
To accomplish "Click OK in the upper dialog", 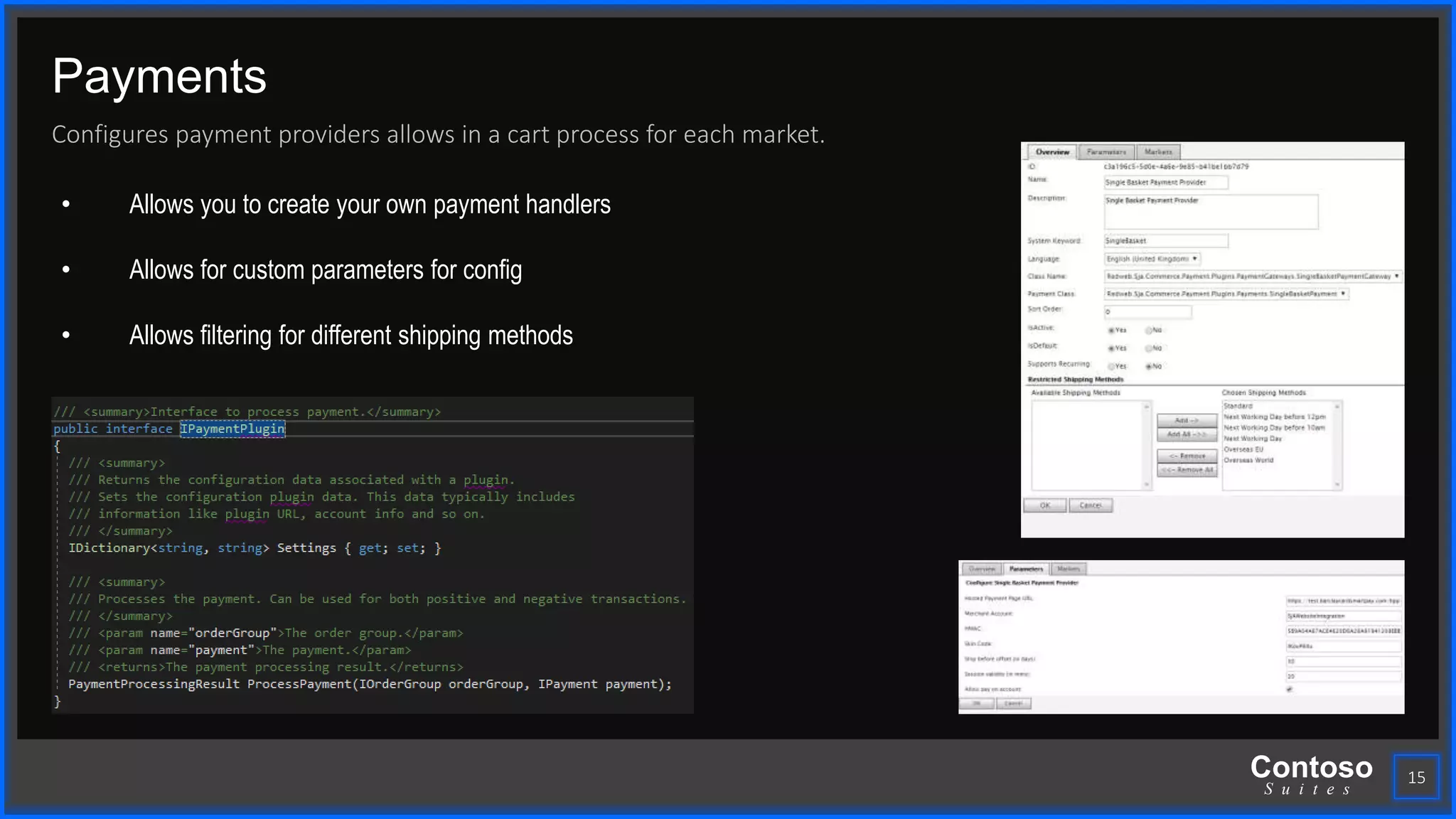I will [x=1045, y=505].
